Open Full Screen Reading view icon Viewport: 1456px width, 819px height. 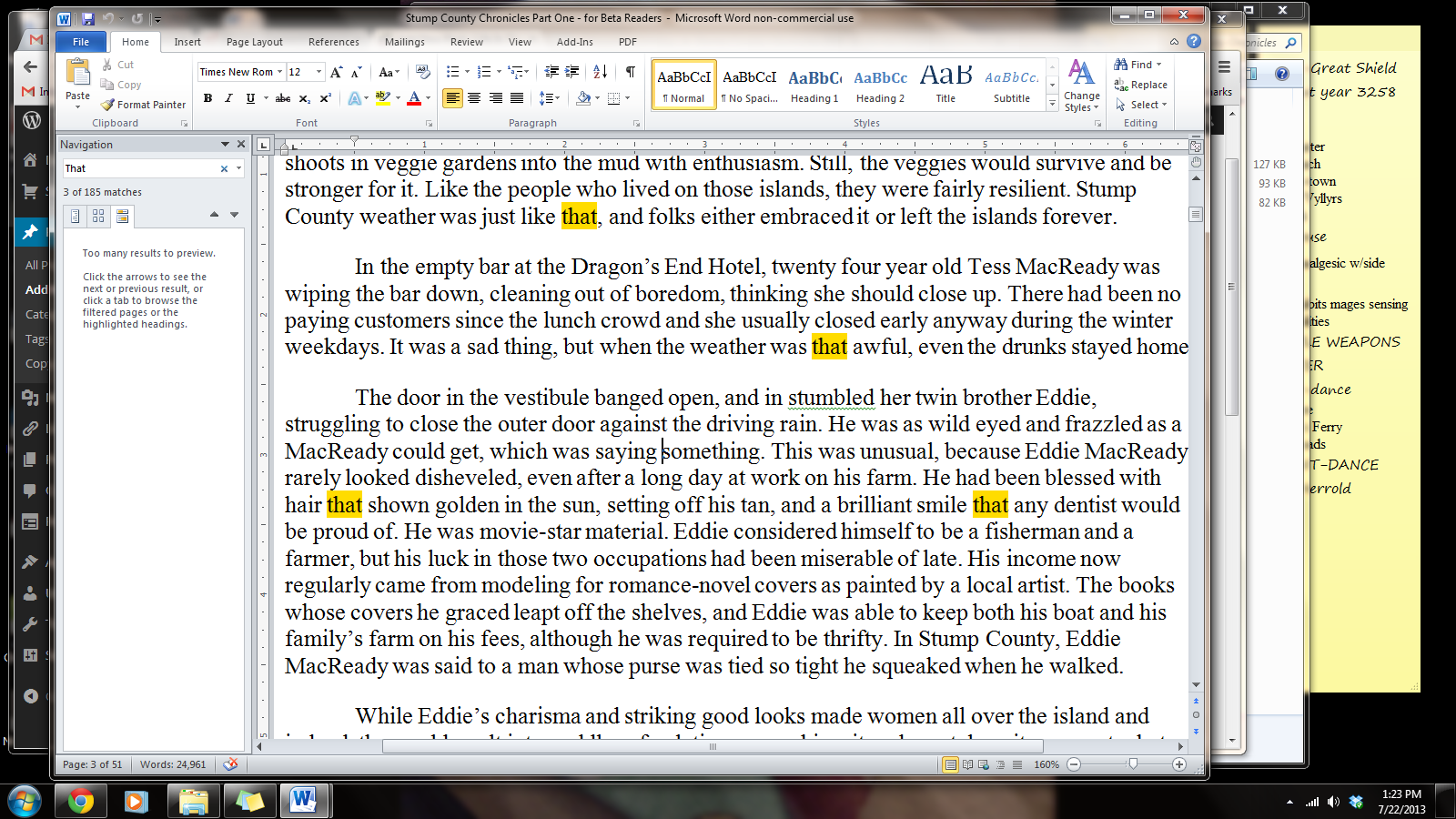[967, 764]
